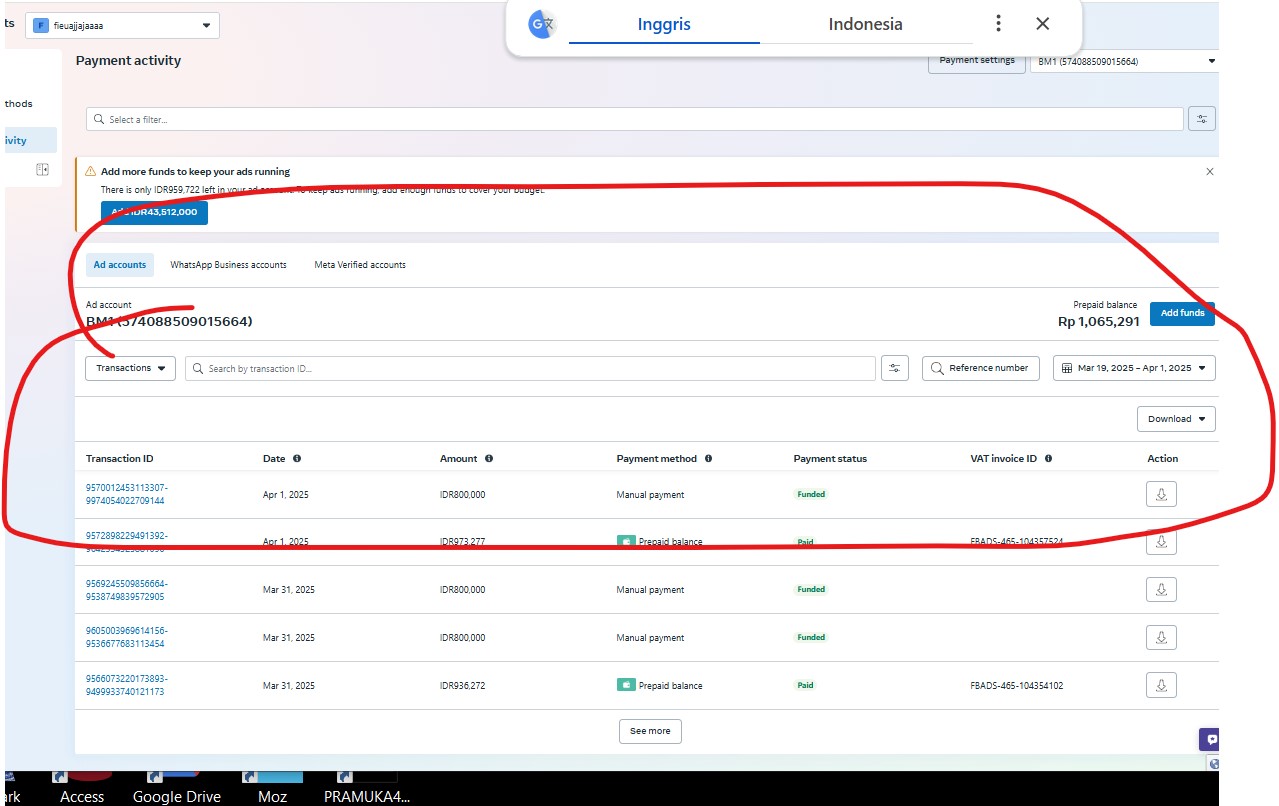The height and width of the screenshot is (806, 1279).
Task: Click the info icon next to VAT invoice ID
Action: 1048,459
